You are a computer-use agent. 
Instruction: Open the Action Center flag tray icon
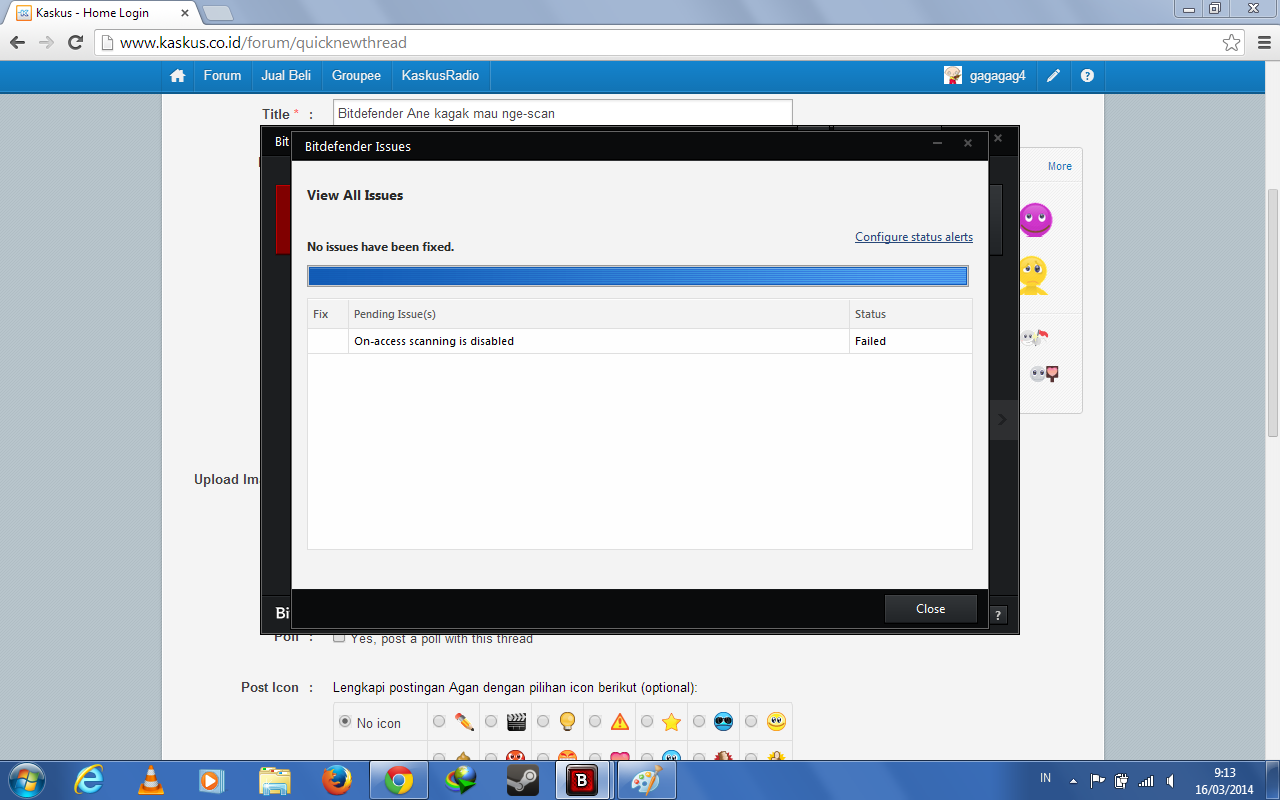1098,780
